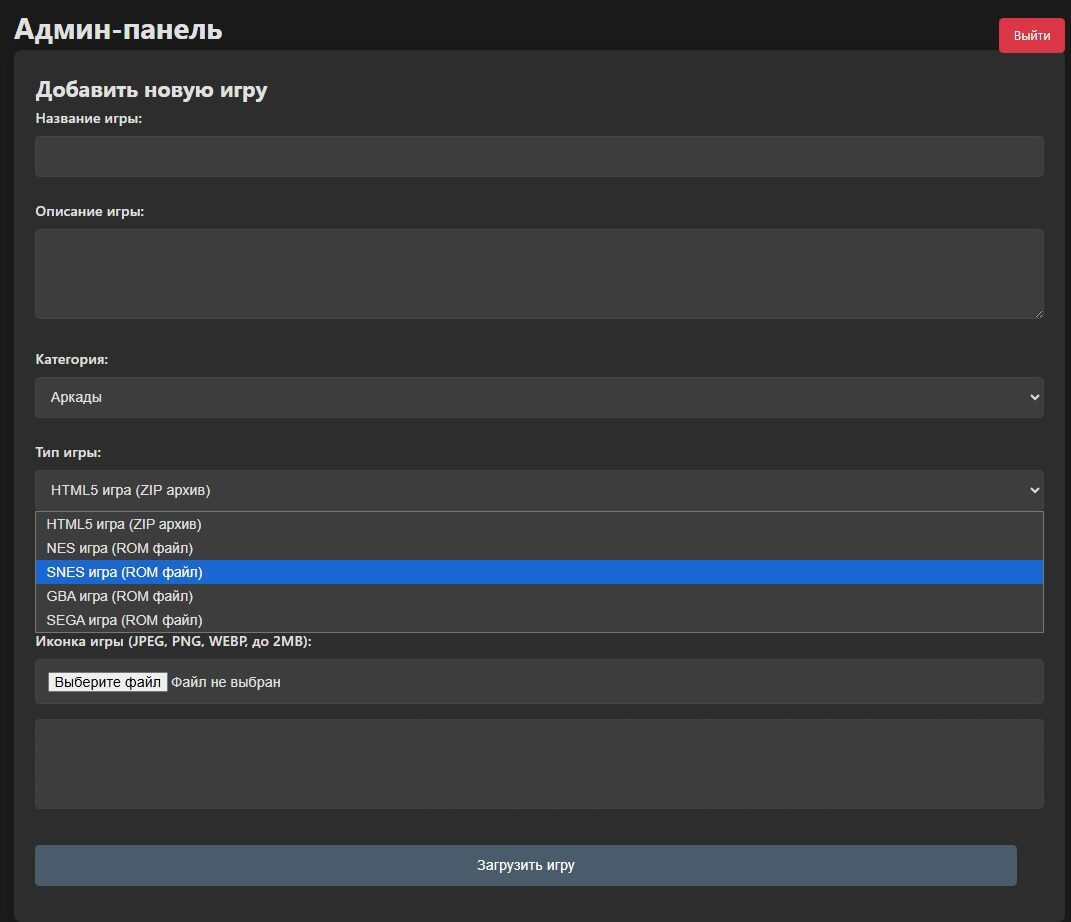This screenshot has height=922, width=1071.
Task: Click the Описание textarea resize handle
Action: click(x=1038, y=313)
